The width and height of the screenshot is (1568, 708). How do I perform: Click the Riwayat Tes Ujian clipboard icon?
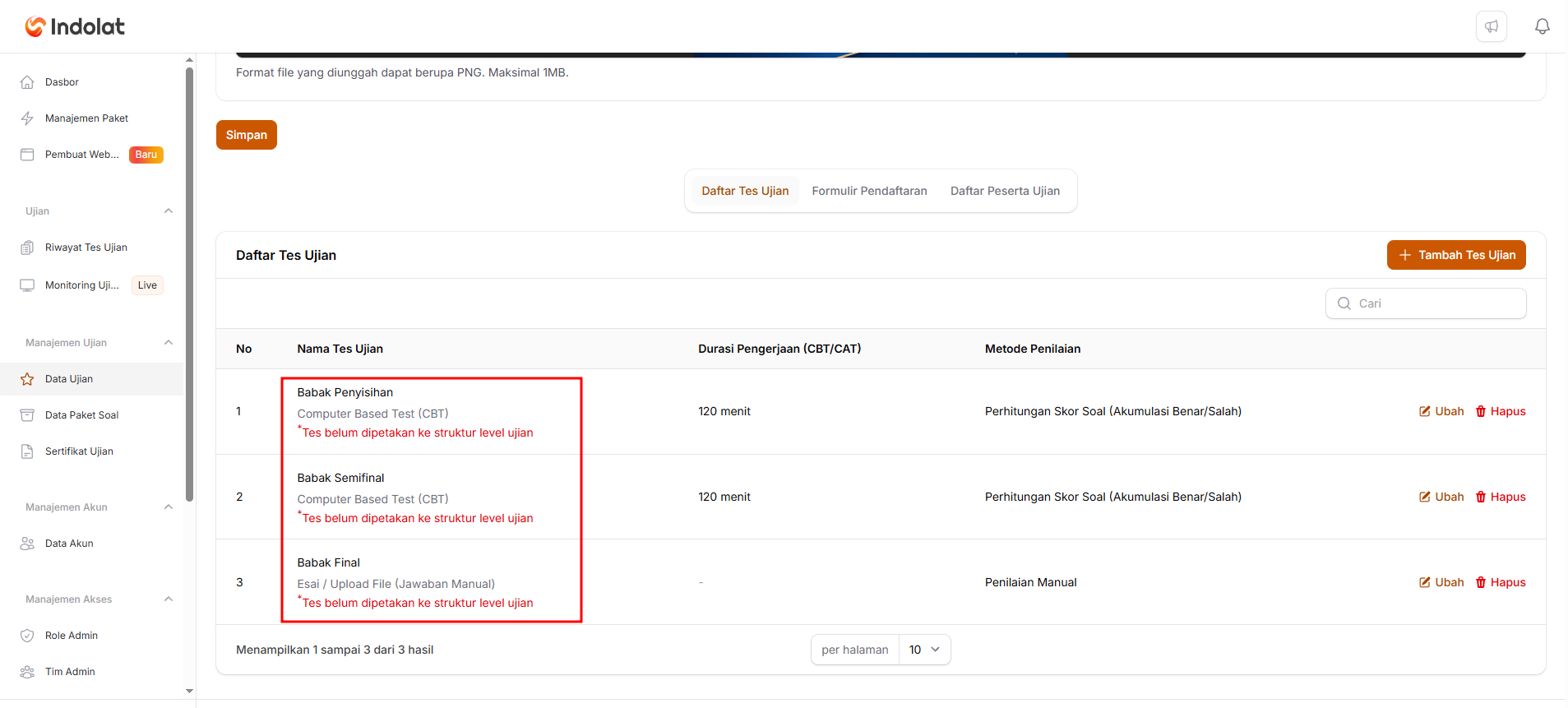[27, 248]
